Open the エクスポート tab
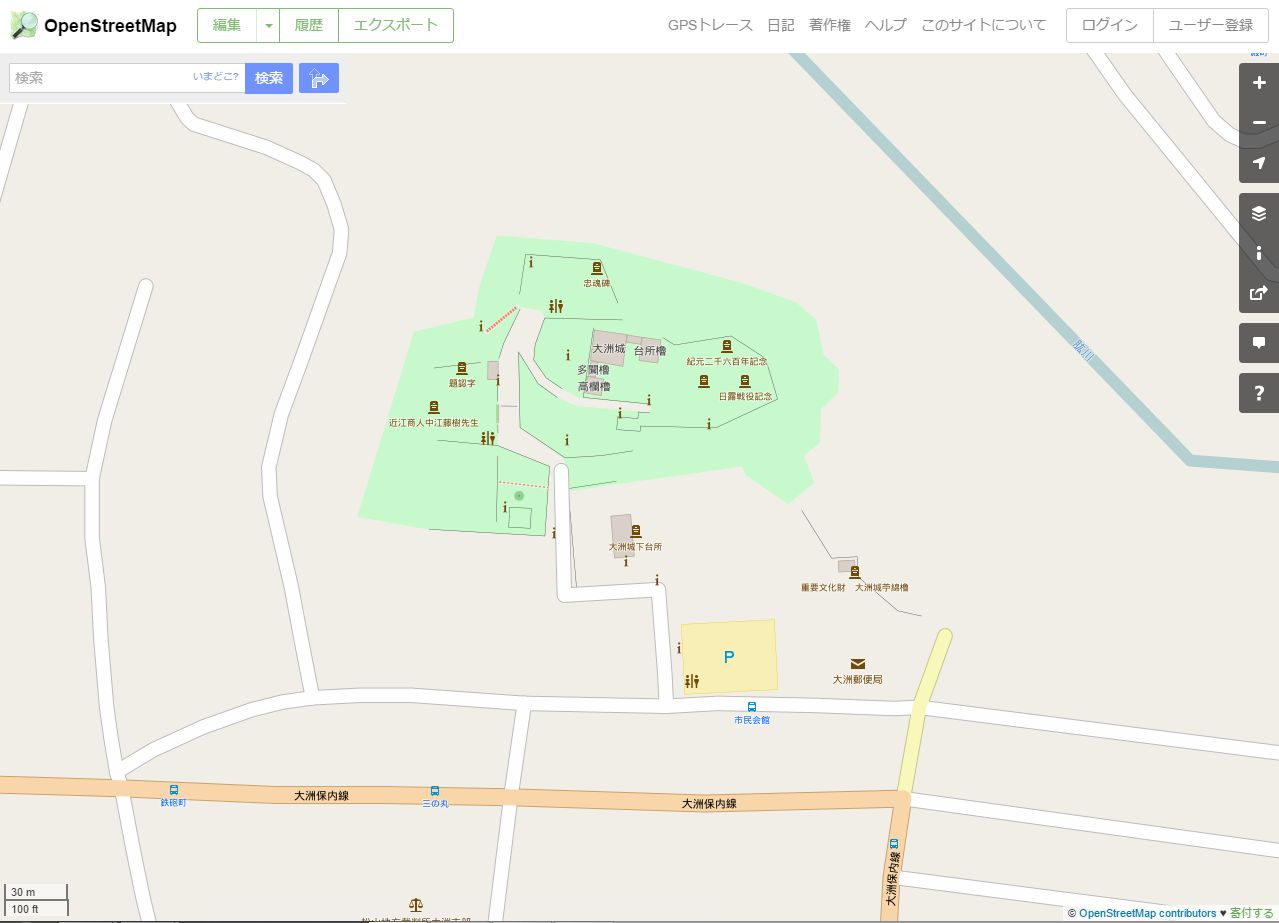Screen dimensions: 1279x923 pos(396,26)
